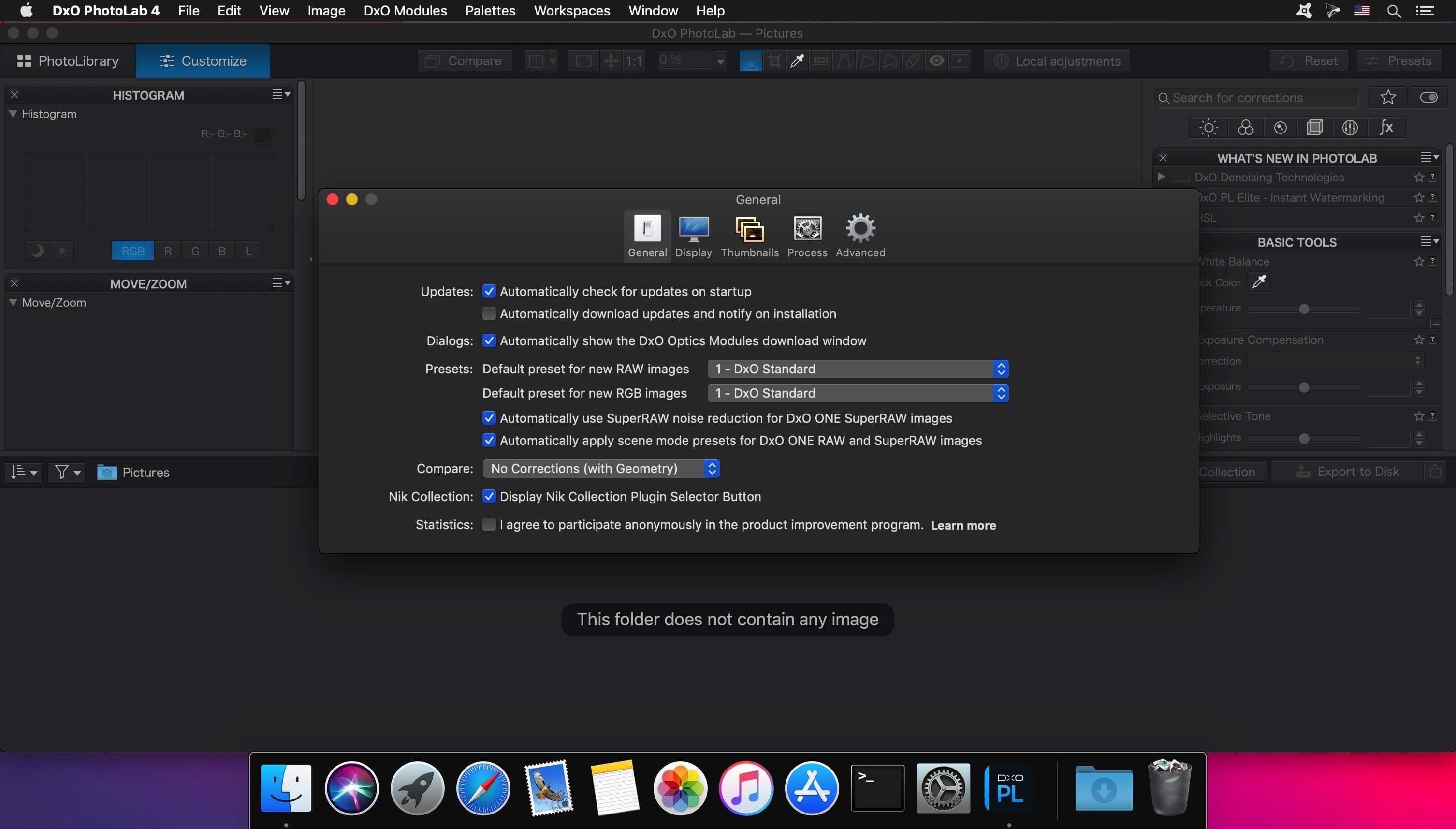This screenshot has height=829, width=1456.
Task: Pick white balance color with the eyedropper
Action: coord(1259,281)
